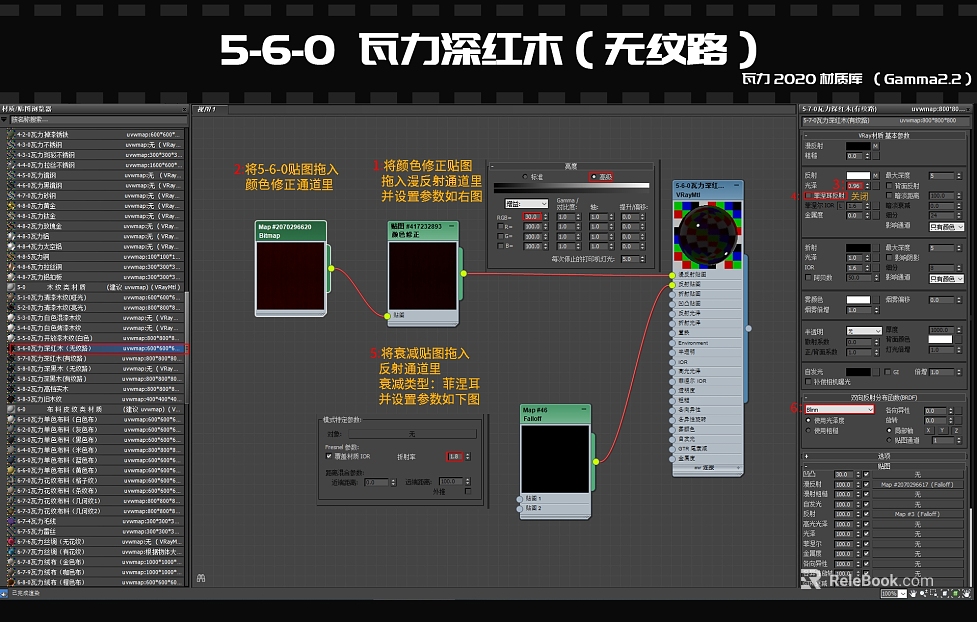
Task: Enable the GI checkbox next to self-illumination
Action: [x=887, y=372]
